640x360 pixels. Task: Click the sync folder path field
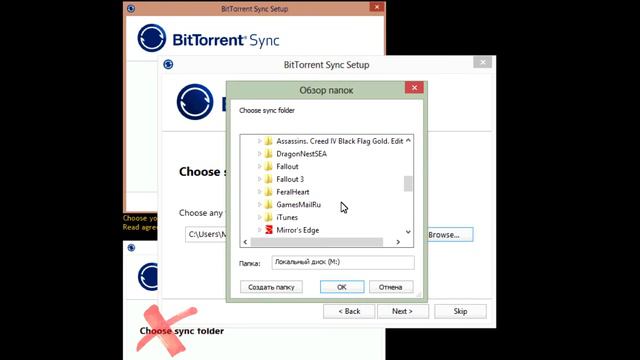tap(206, 235)
